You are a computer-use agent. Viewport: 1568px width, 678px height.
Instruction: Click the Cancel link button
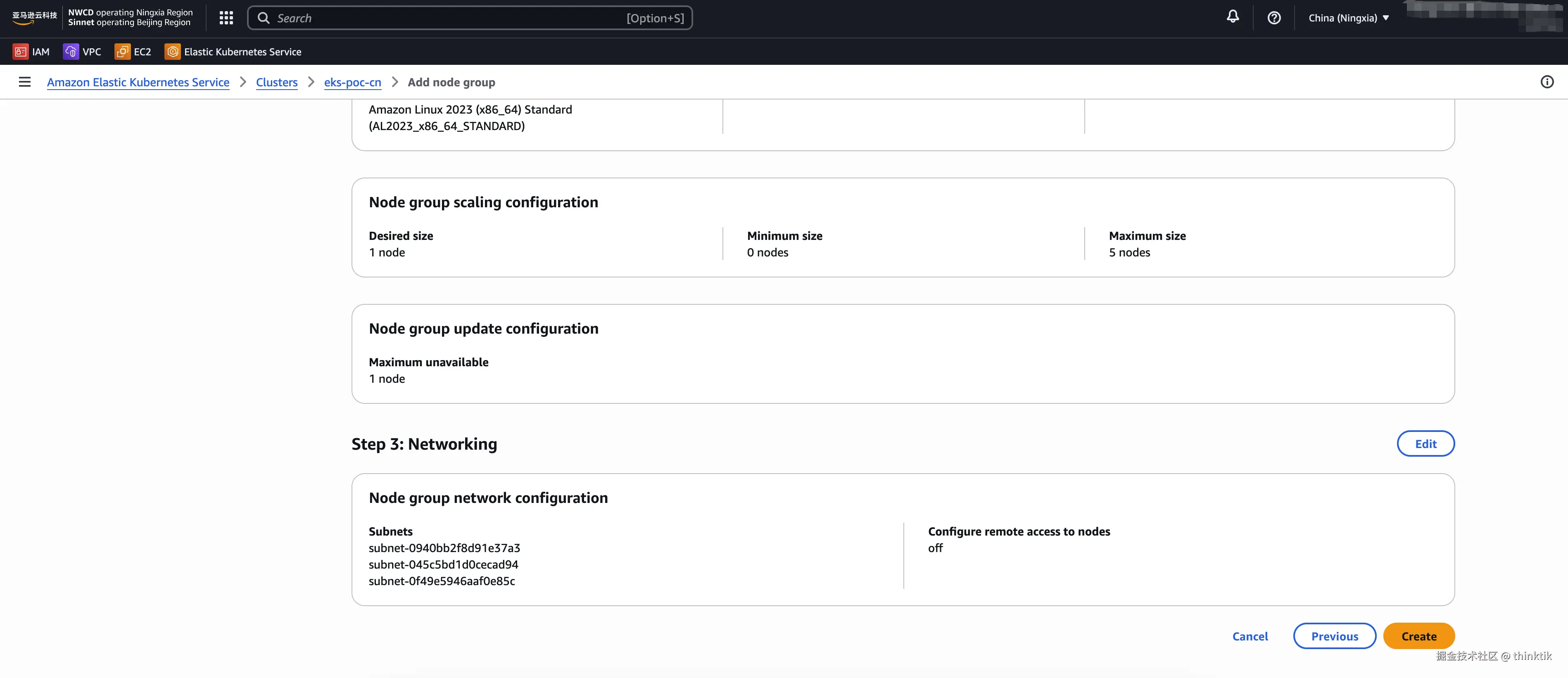point(1250,636)
